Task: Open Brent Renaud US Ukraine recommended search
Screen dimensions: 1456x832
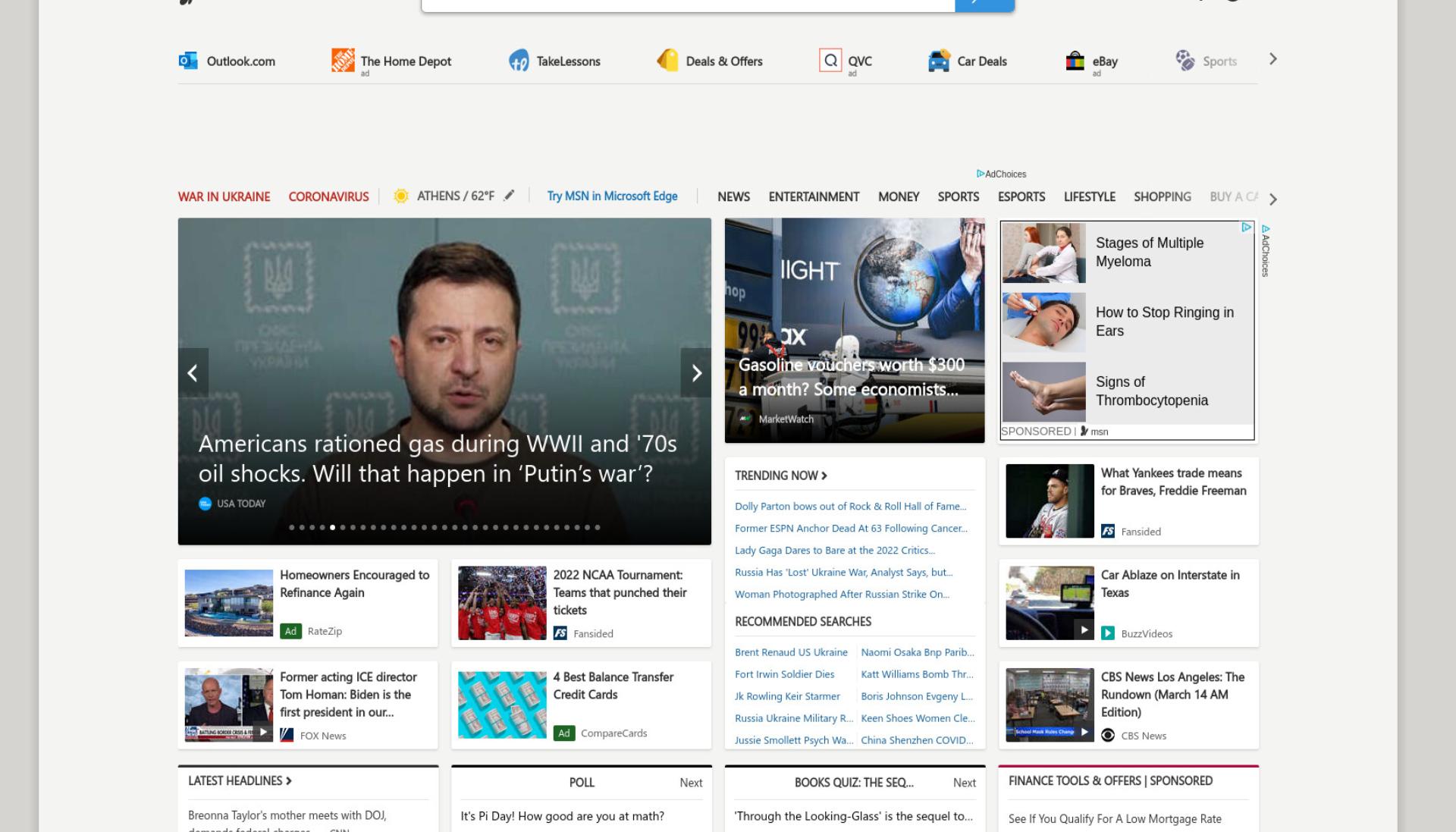Action: tap(791, 652)
